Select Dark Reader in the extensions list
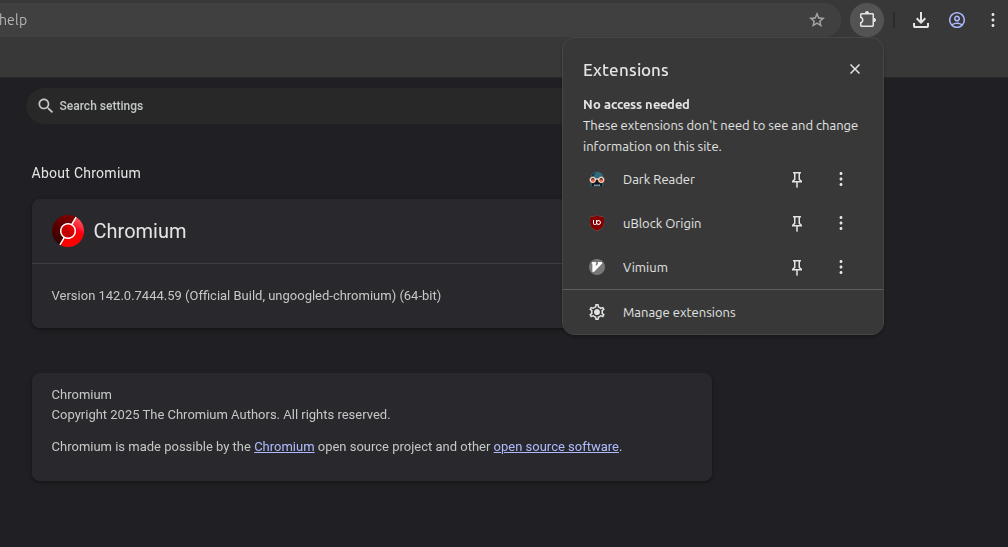The height and width of the screenshot is (547, 1008). [658, 179]
